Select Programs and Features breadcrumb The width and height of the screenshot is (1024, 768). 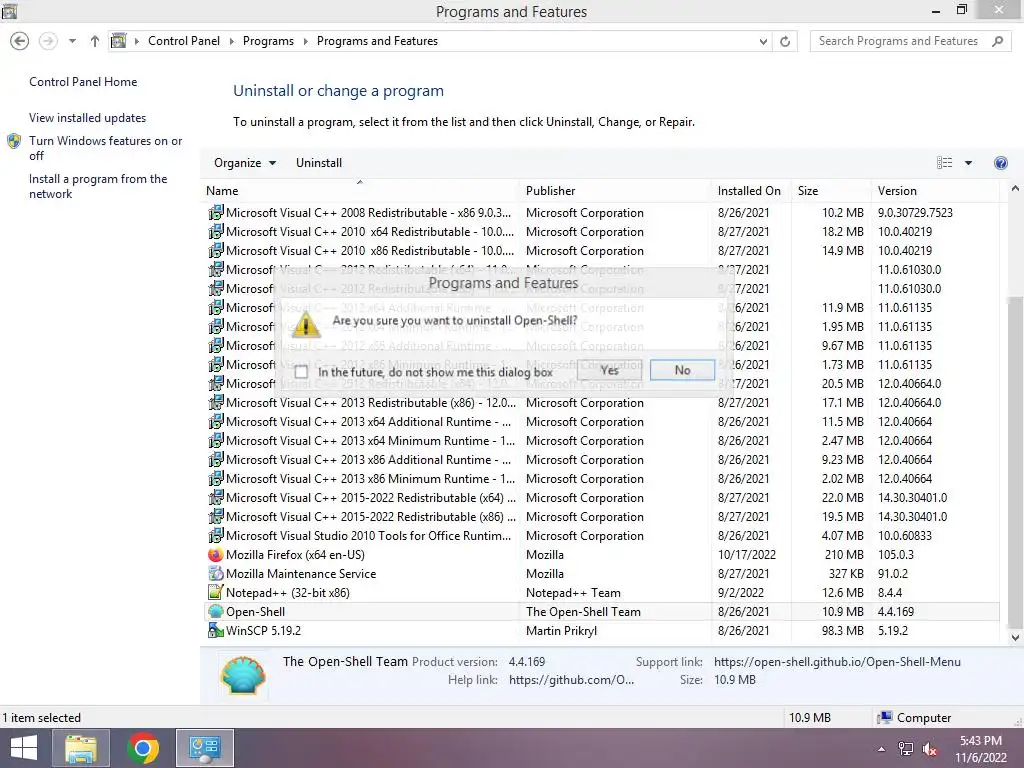coord(377,40)
